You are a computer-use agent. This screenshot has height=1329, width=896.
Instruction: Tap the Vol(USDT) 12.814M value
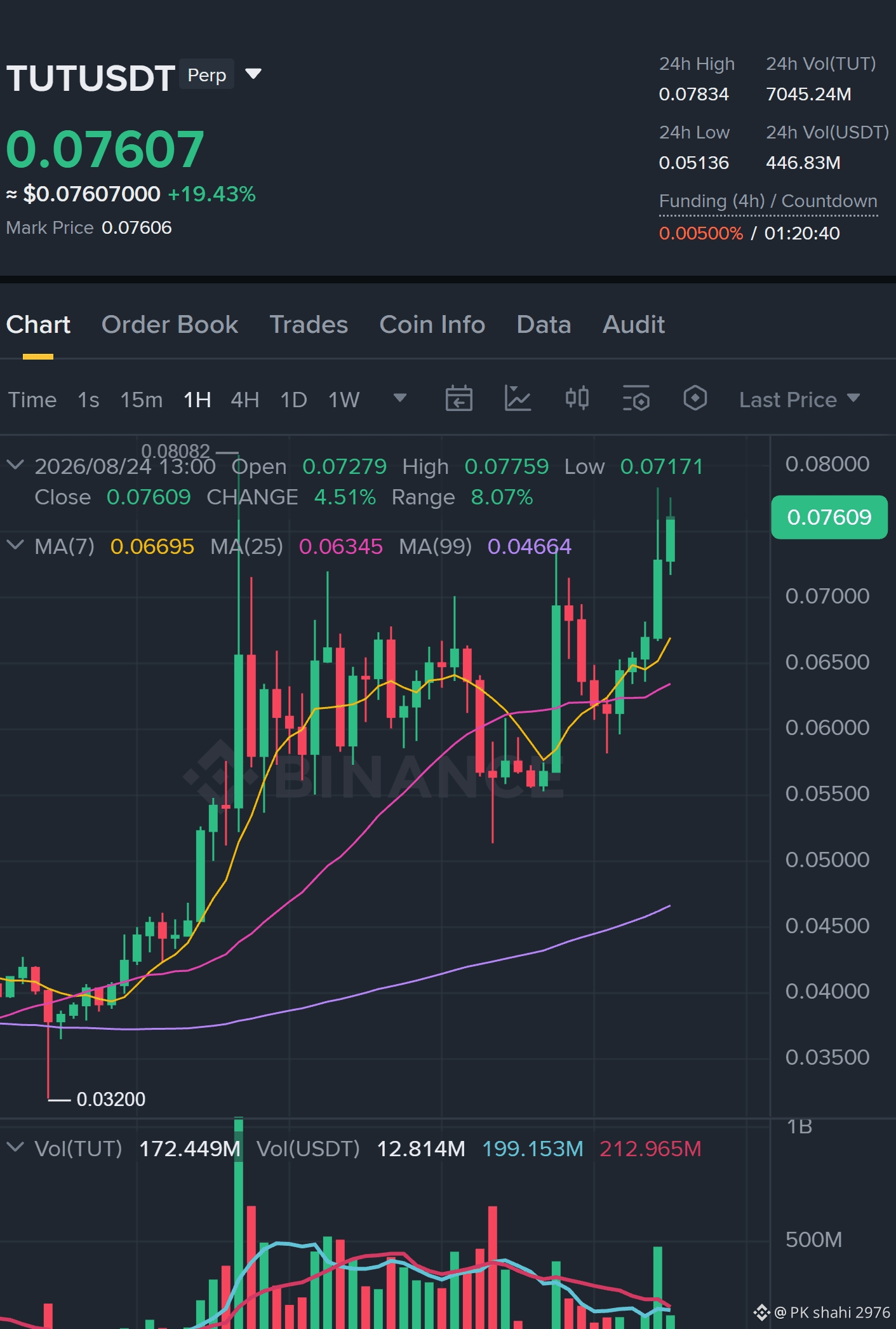coord(421,1149)
